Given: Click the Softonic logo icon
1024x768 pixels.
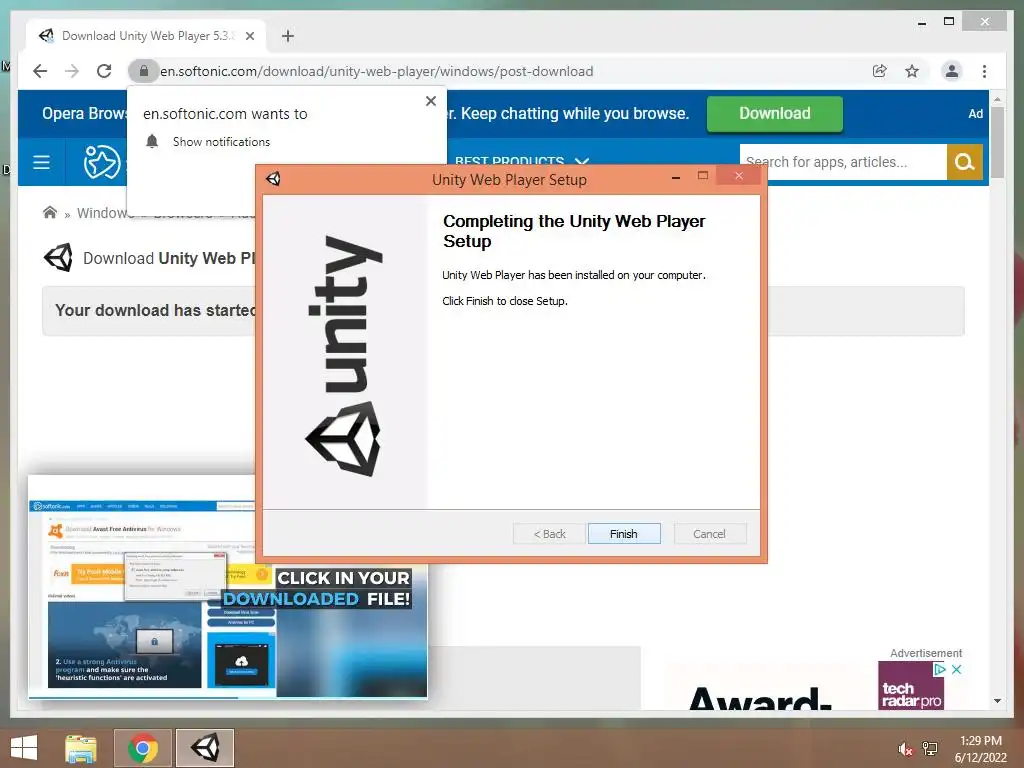Looking at the screenshot, I should (x=102, y=162).
